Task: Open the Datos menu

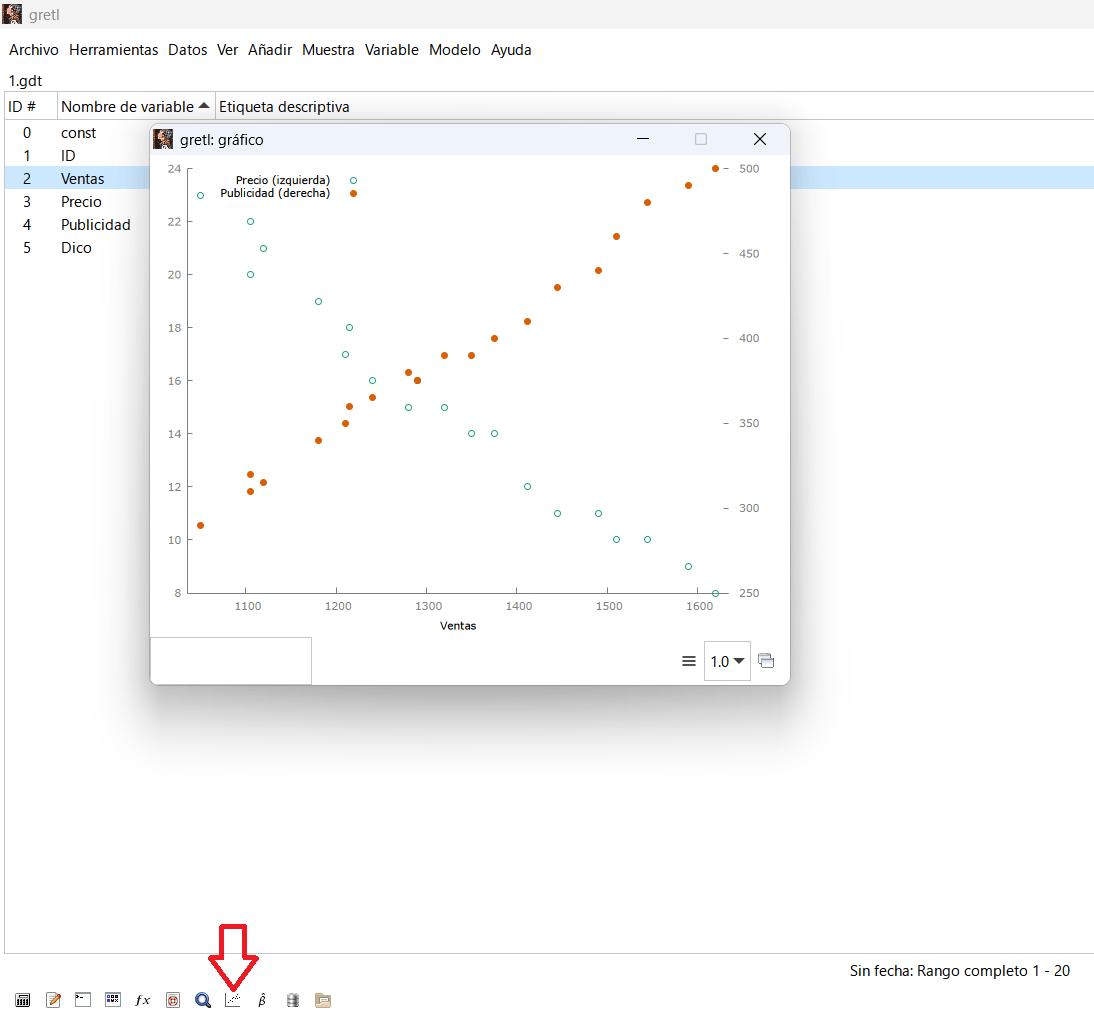Action: pos(187,50)
